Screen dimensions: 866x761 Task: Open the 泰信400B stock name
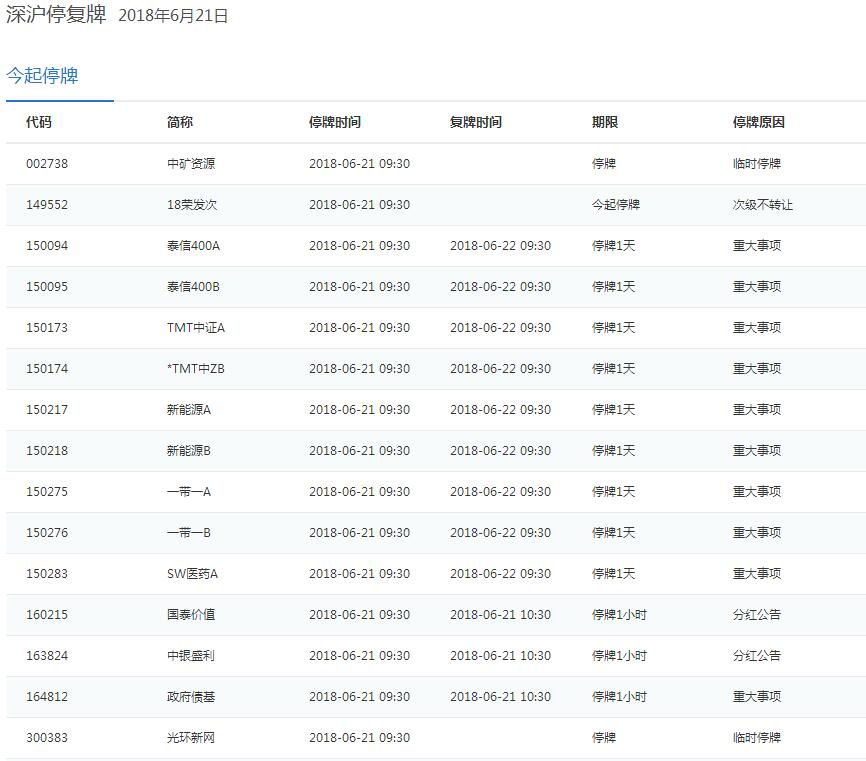(x=193, y=287)
